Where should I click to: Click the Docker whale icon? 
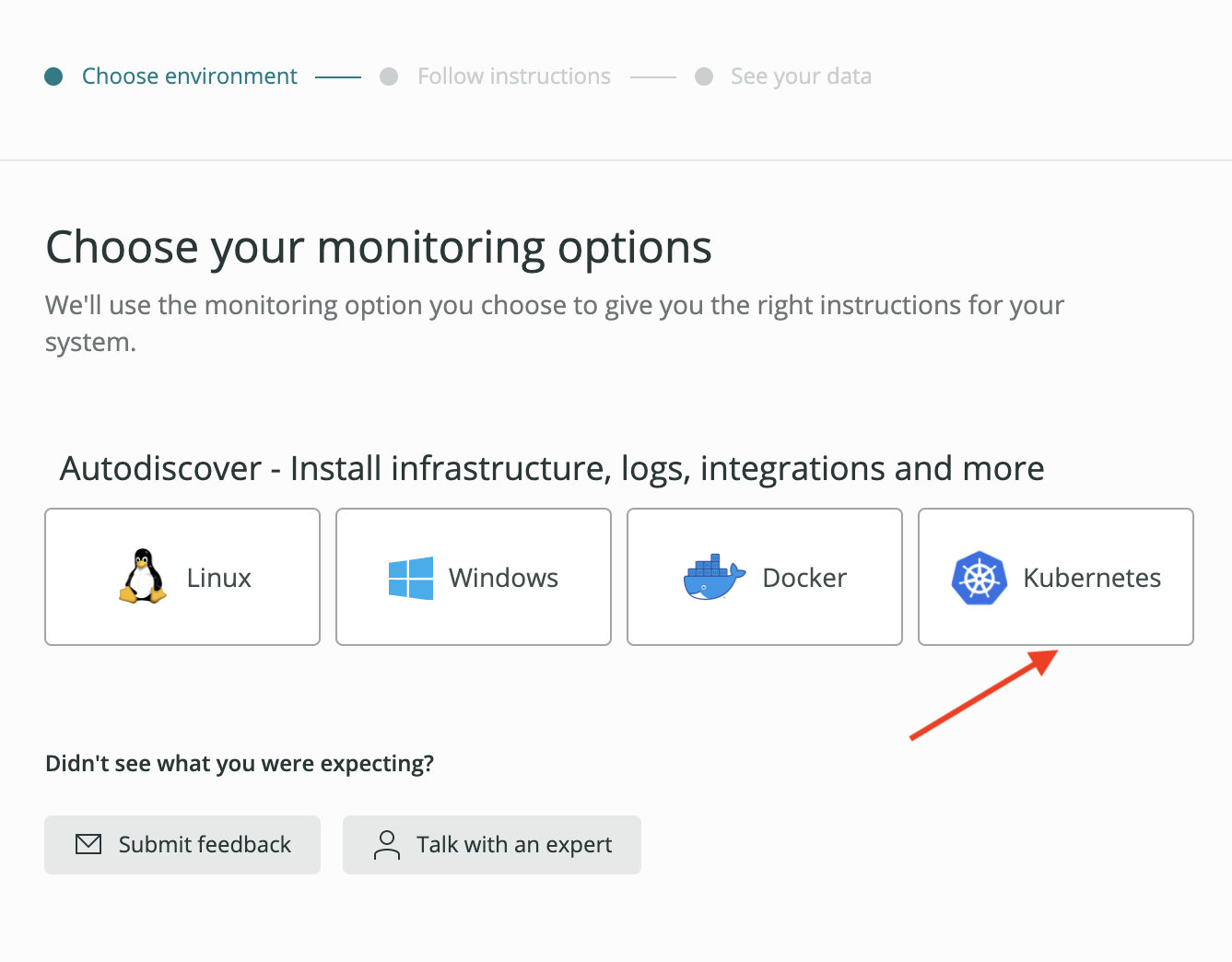[714, 578]
